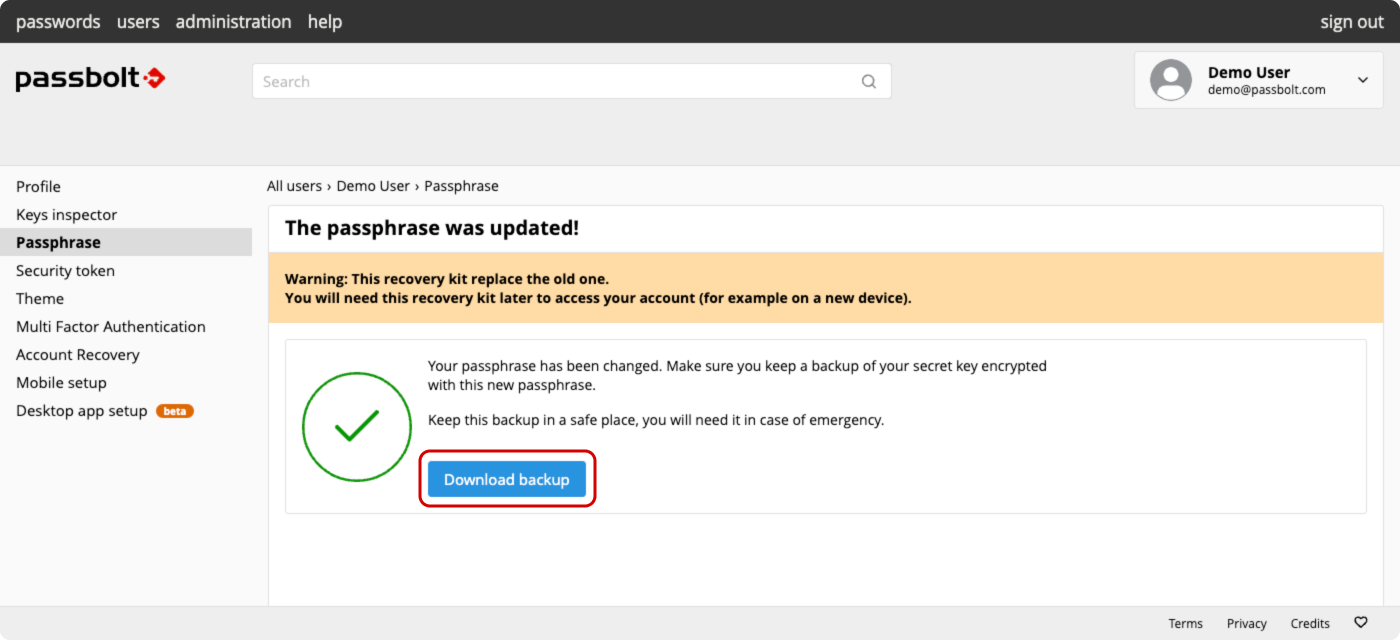Select Passphrase in the sidebar
Screen dimensions: 1400x640
coord(126,242)
